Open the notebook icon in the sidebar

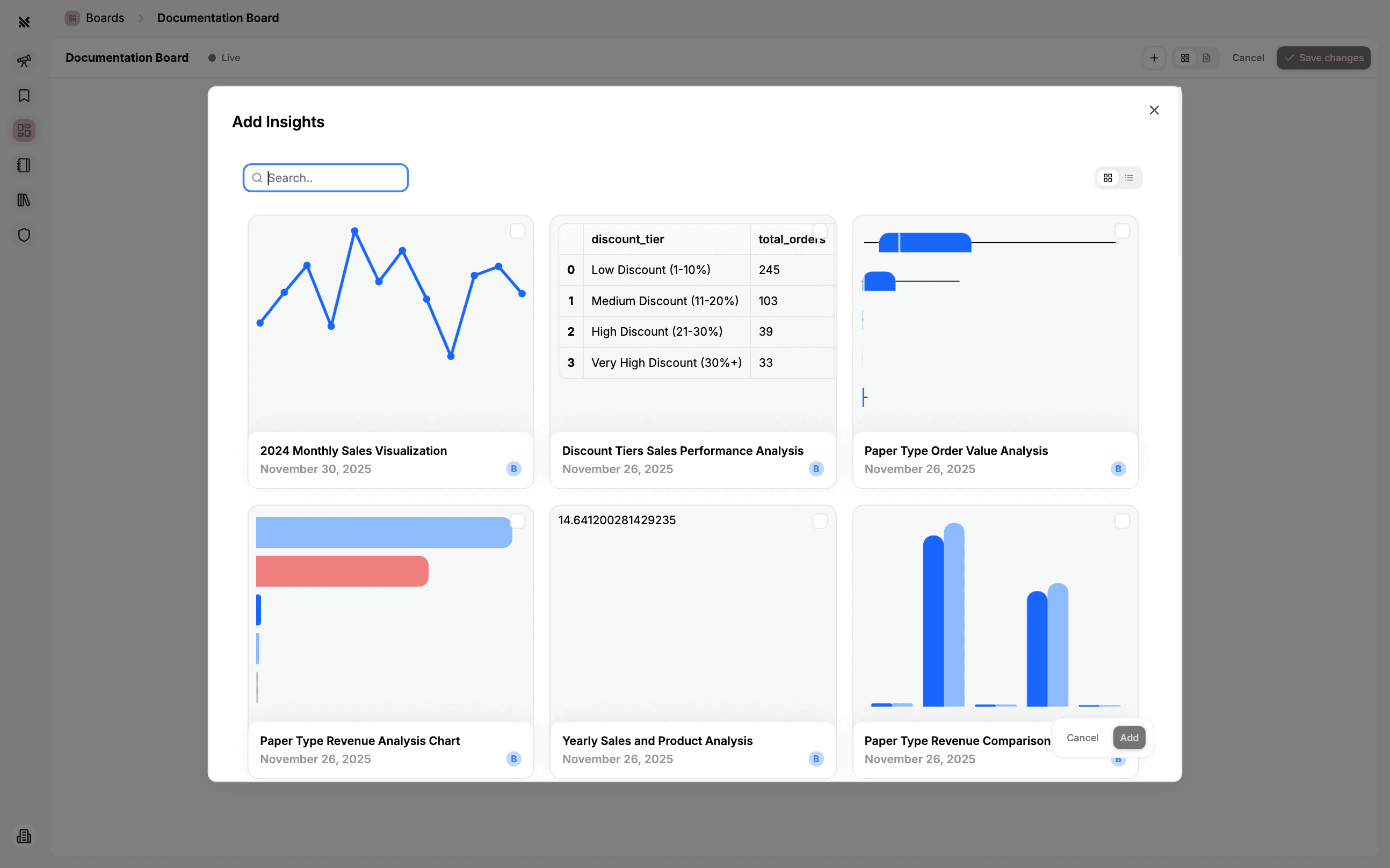click(x=24, y=165)
